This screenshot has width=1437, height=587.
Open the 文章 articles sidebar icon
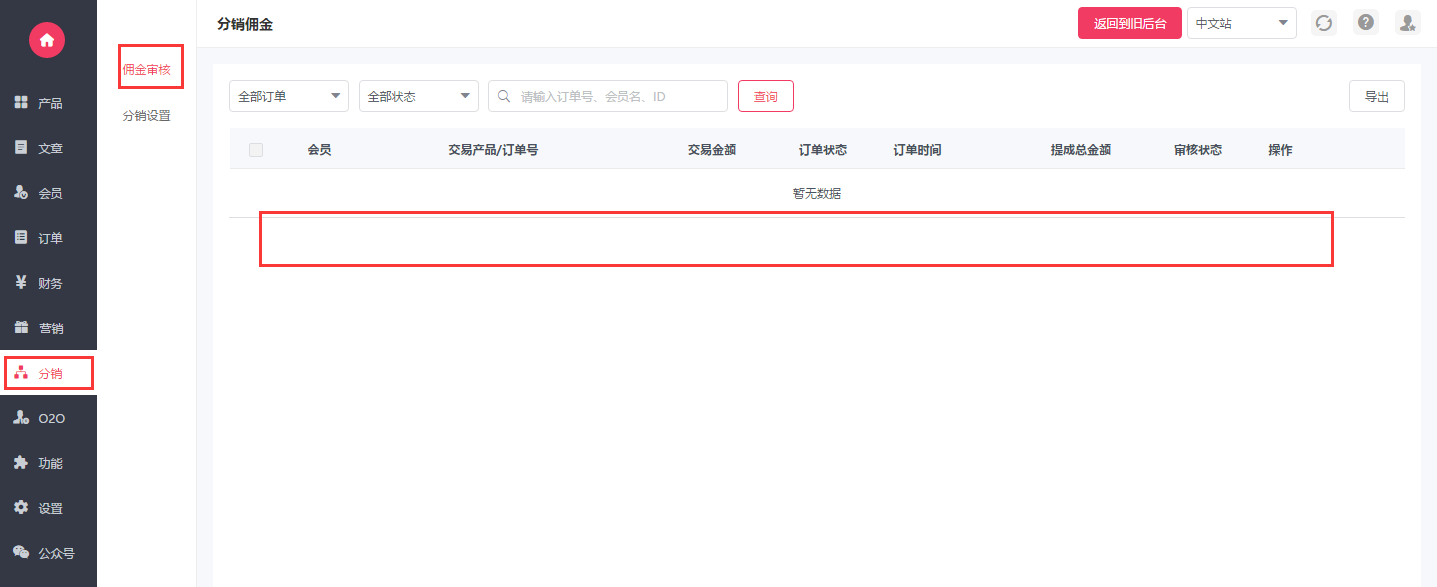tap(21, 148)
